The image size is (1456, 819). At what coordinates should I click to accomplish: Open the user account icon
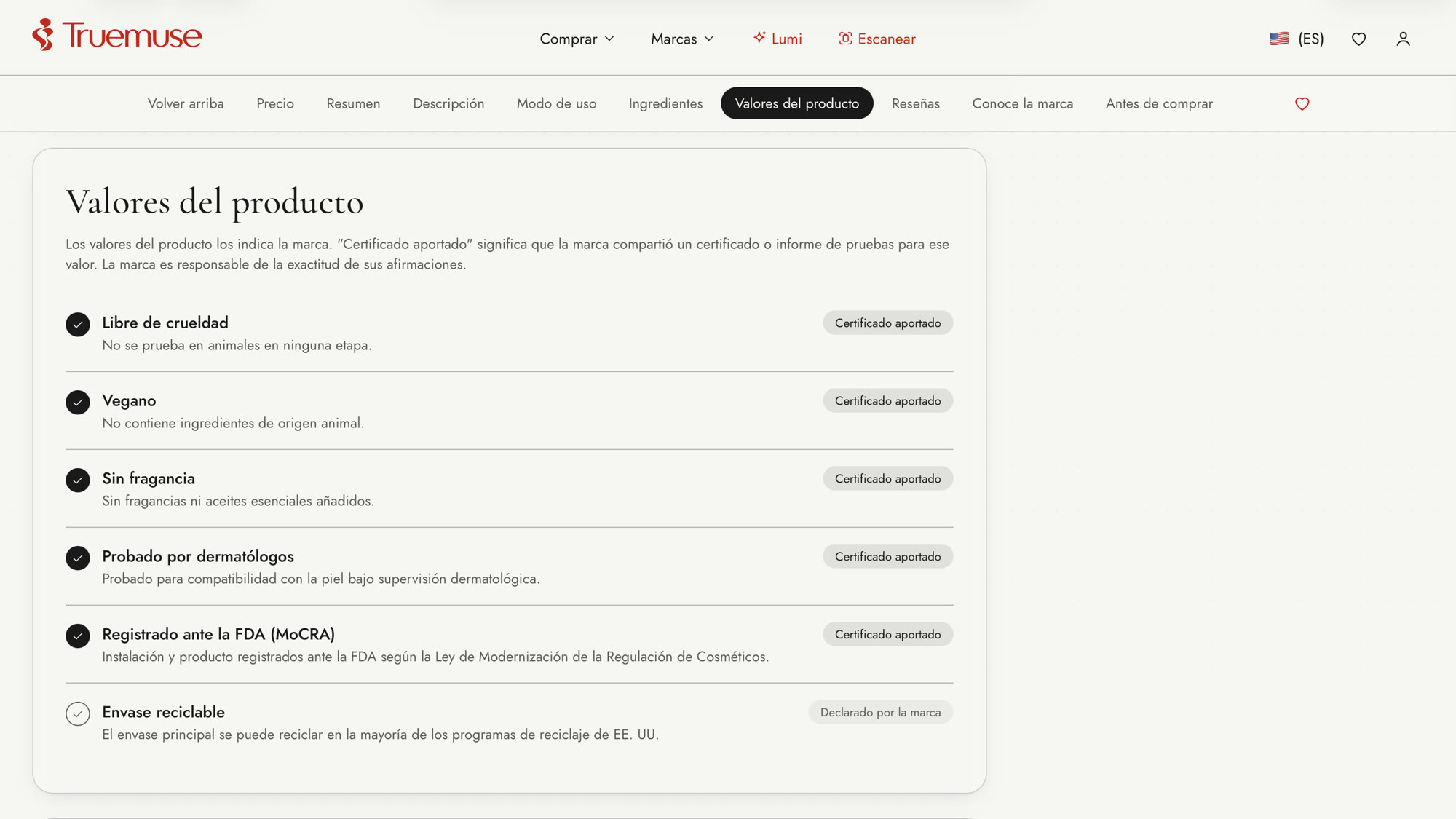[1403, 39]
